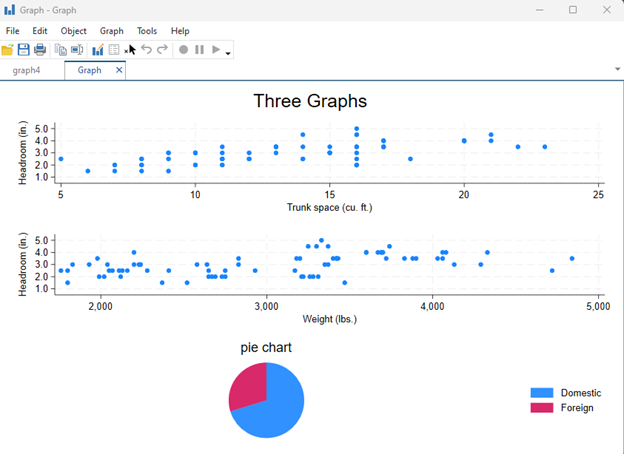Click the Weight plot's "Headroom (in.)" y-axis title

(x=23, y=265)
